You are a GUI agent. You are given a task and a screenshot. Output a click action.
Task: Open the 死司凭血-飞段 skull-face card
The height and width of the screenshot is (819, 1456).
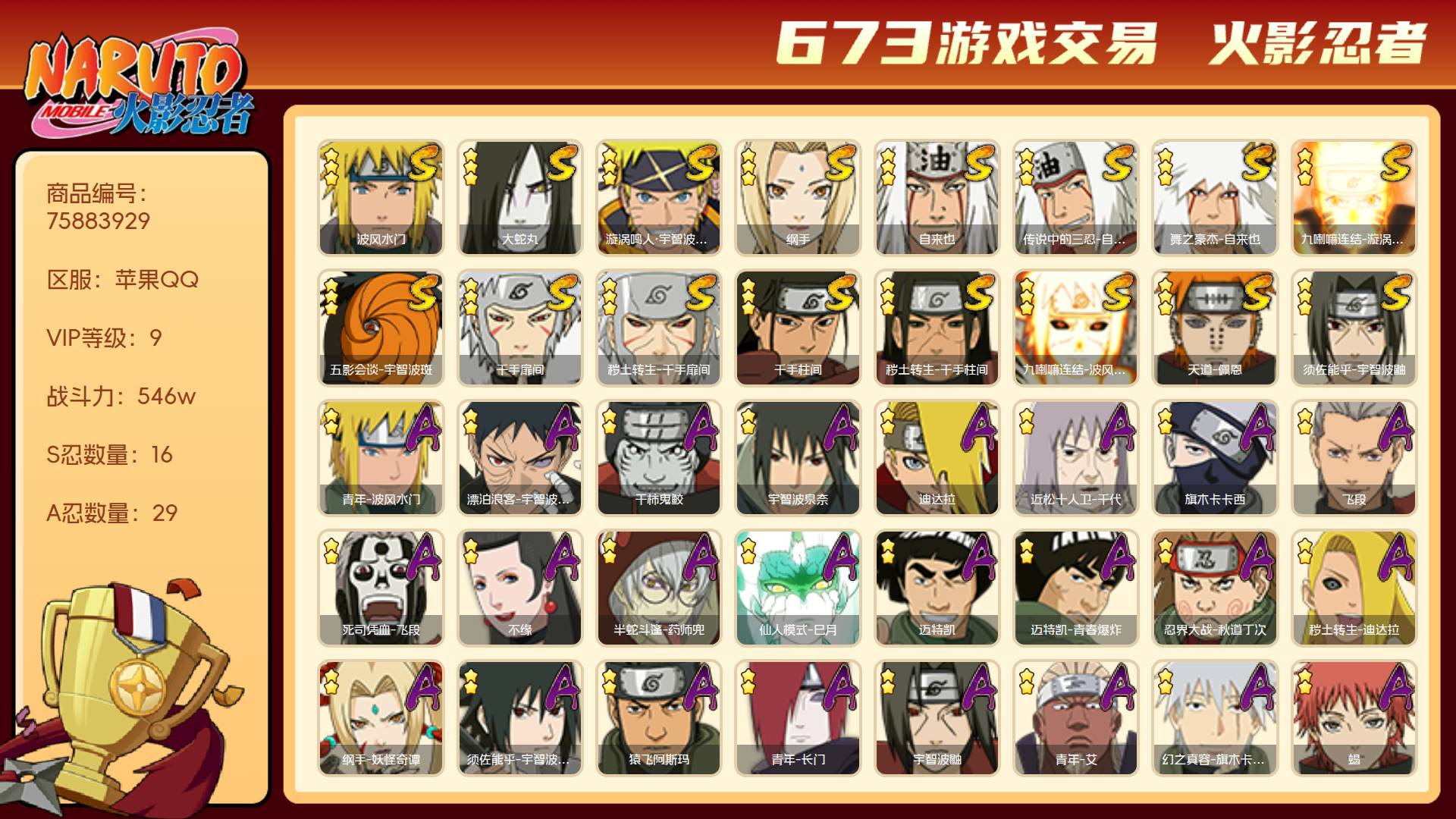click(381, 588)
